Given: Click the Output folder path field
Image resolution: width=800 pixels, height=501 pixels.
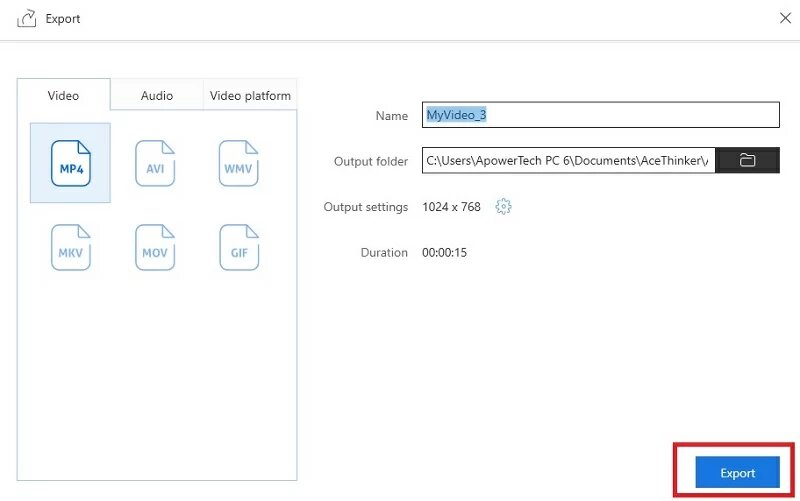Looking at the screenshot, I should click(568, 160).
